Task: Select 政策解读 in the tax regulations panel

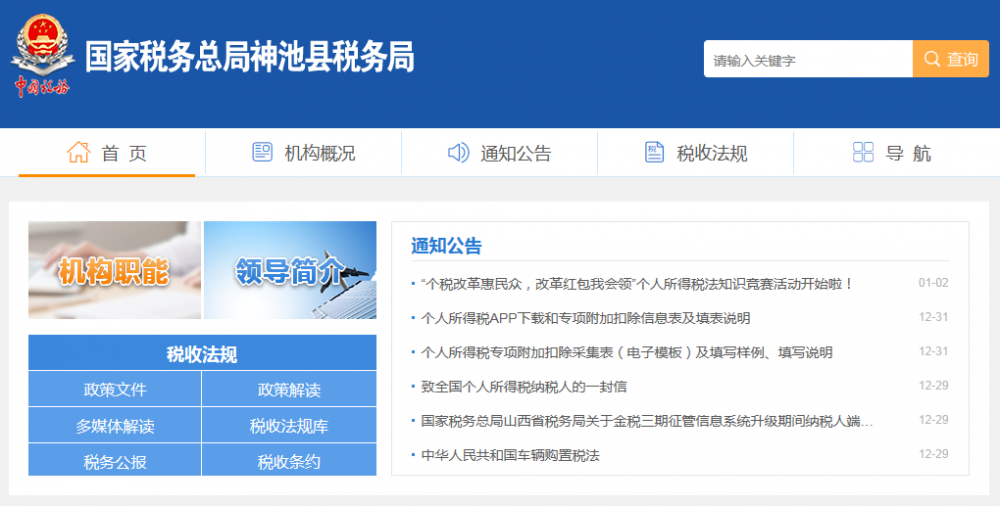Action: (x=289, y=389)
